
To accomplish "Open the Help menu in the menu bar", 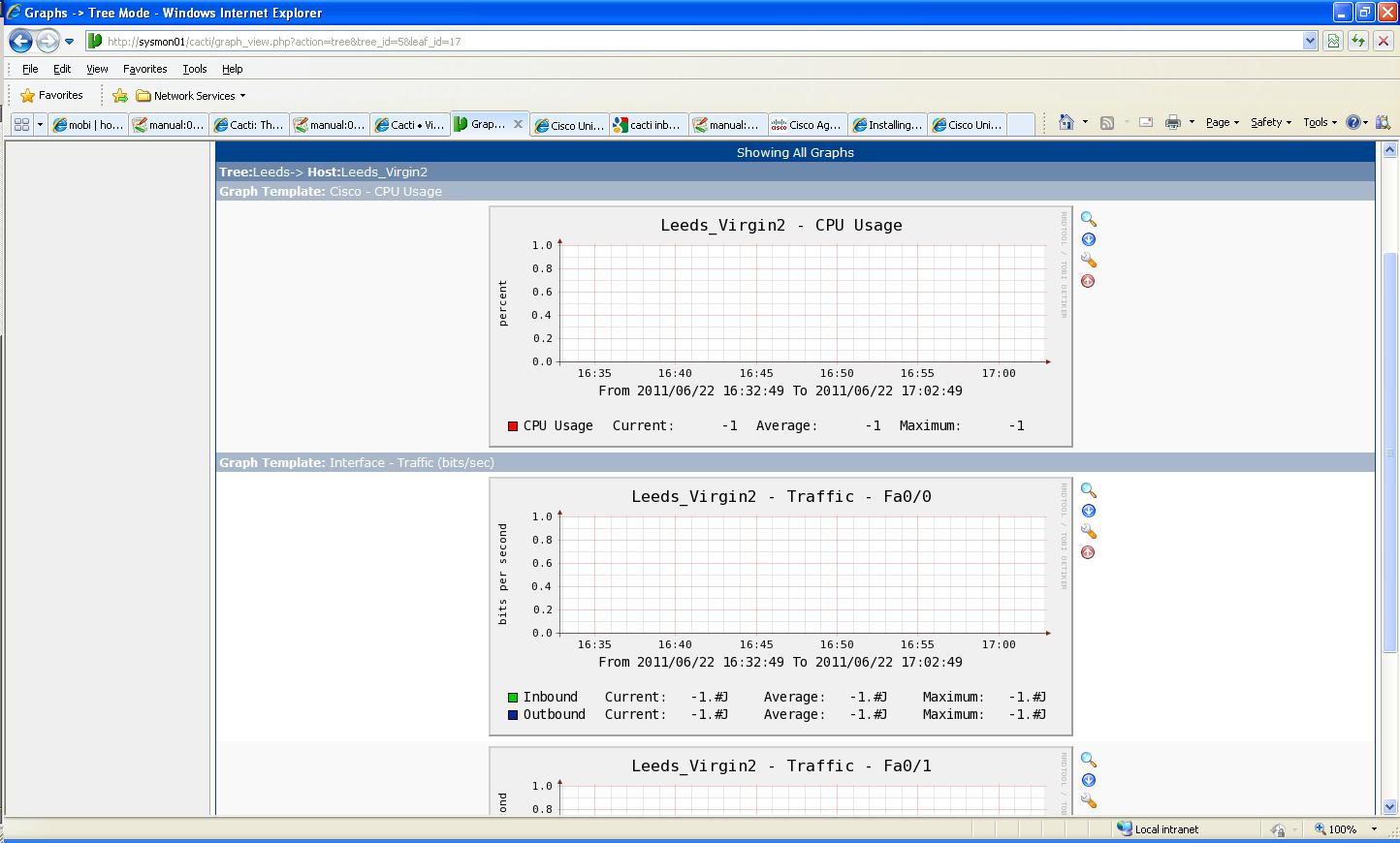I will coord(233,69).
